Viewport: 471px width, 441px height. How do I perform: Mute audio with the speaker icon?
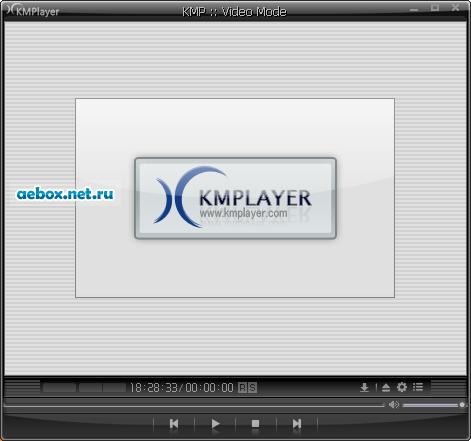[x=394, y=405]
